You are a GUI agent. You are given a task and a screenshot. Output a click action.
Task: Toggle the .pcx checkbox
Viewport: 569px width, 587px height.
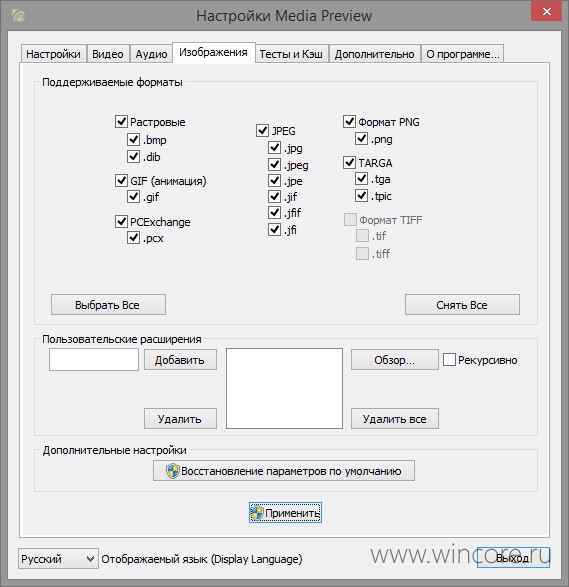pos(133,237)
